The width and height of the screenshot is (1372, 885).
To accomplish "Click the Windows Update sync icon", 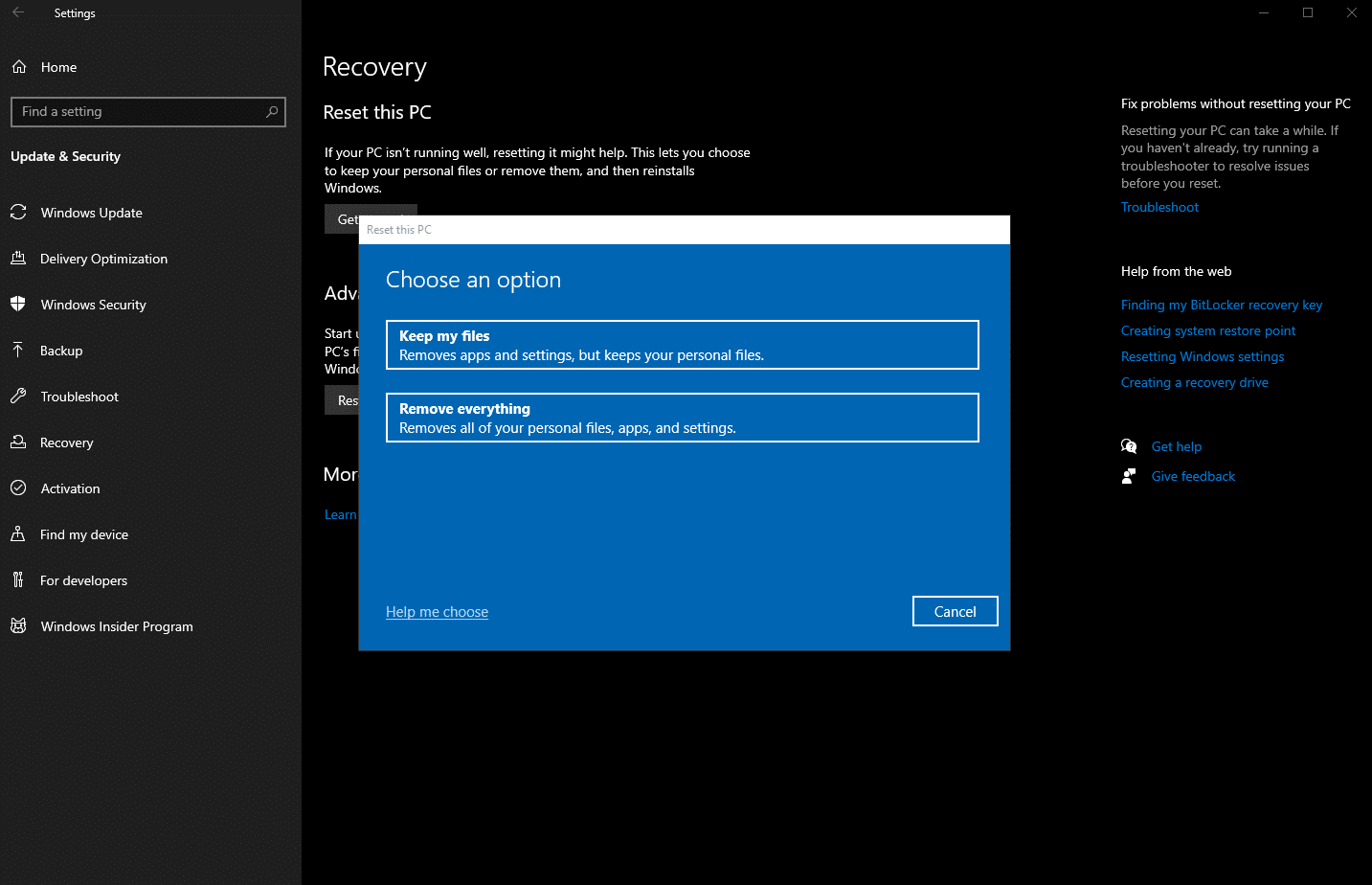I will 18,213.
